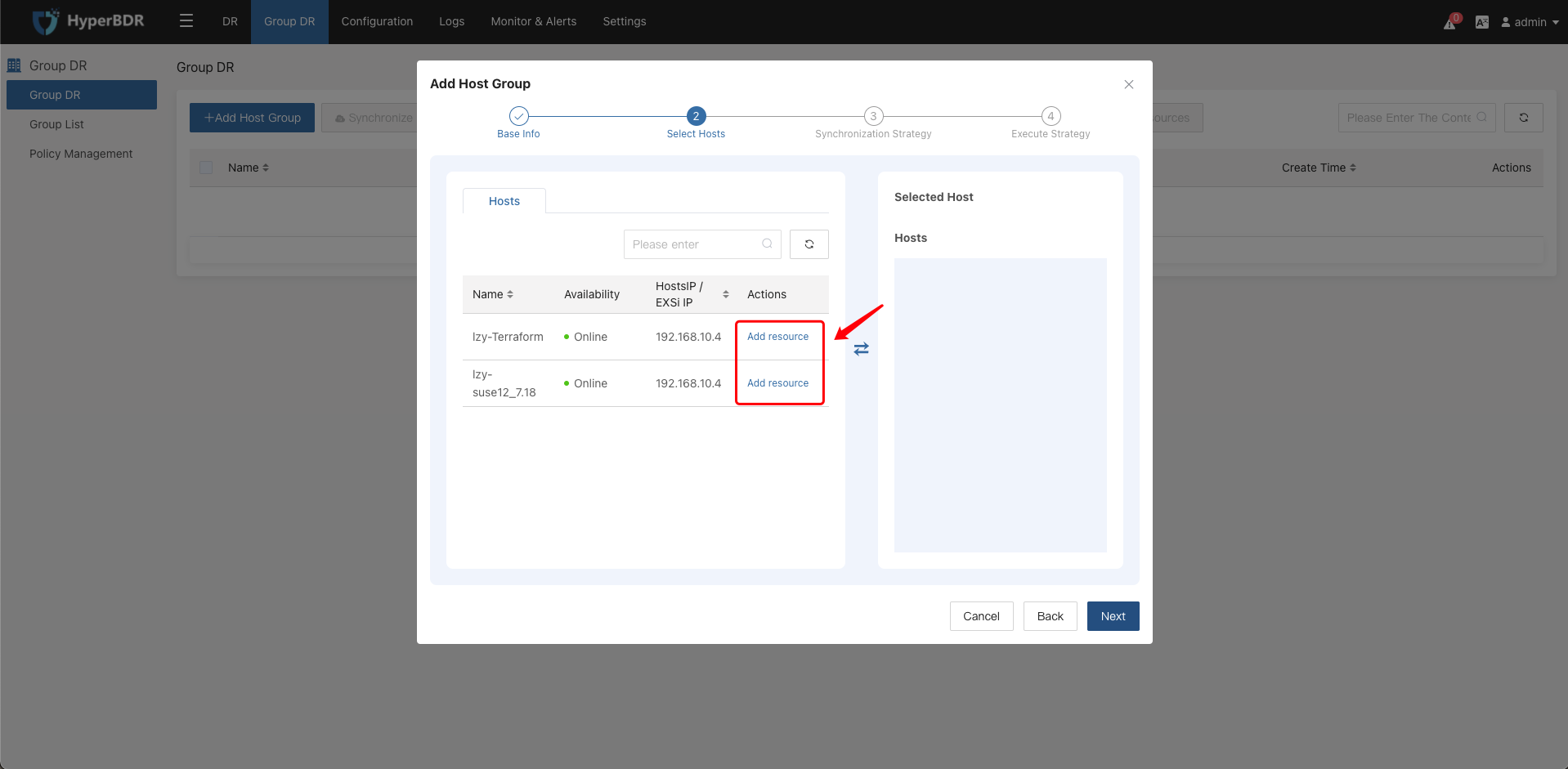The height and width of the screenshot is (769, 1568).
Task: Open the Logs menu
Action: tap(451, 21)
